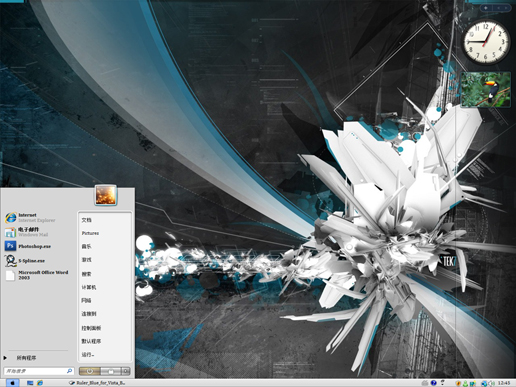Image resolution: width=516 pixels, height=387 pixels.
Task: Open 运行 (Run) dialog entry
Action: click(88, 355)
